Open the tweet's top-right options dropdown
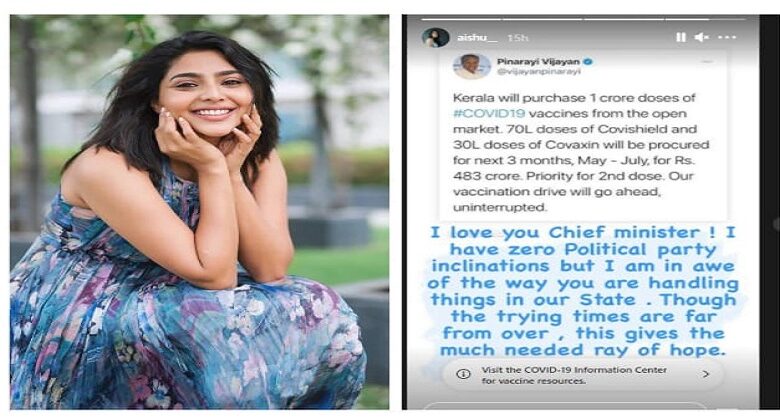 (707, 62)
